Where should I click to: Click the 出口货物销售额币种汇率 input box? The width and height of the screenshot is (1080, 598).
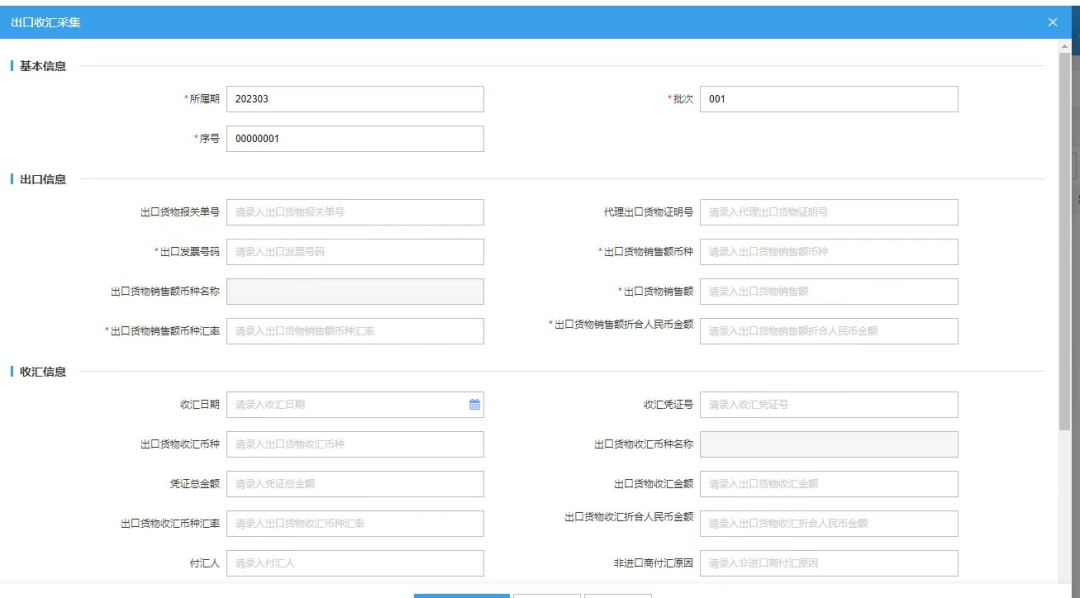pos(355,331)
